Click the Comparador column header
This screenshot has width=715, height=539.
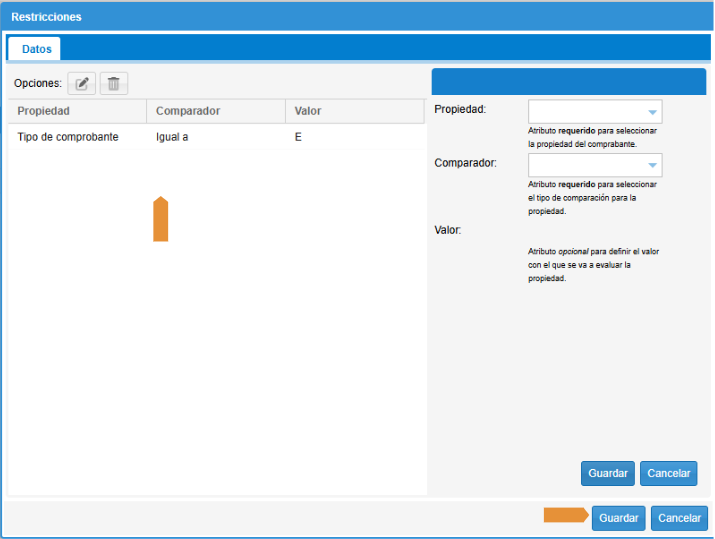click(188, 111)
